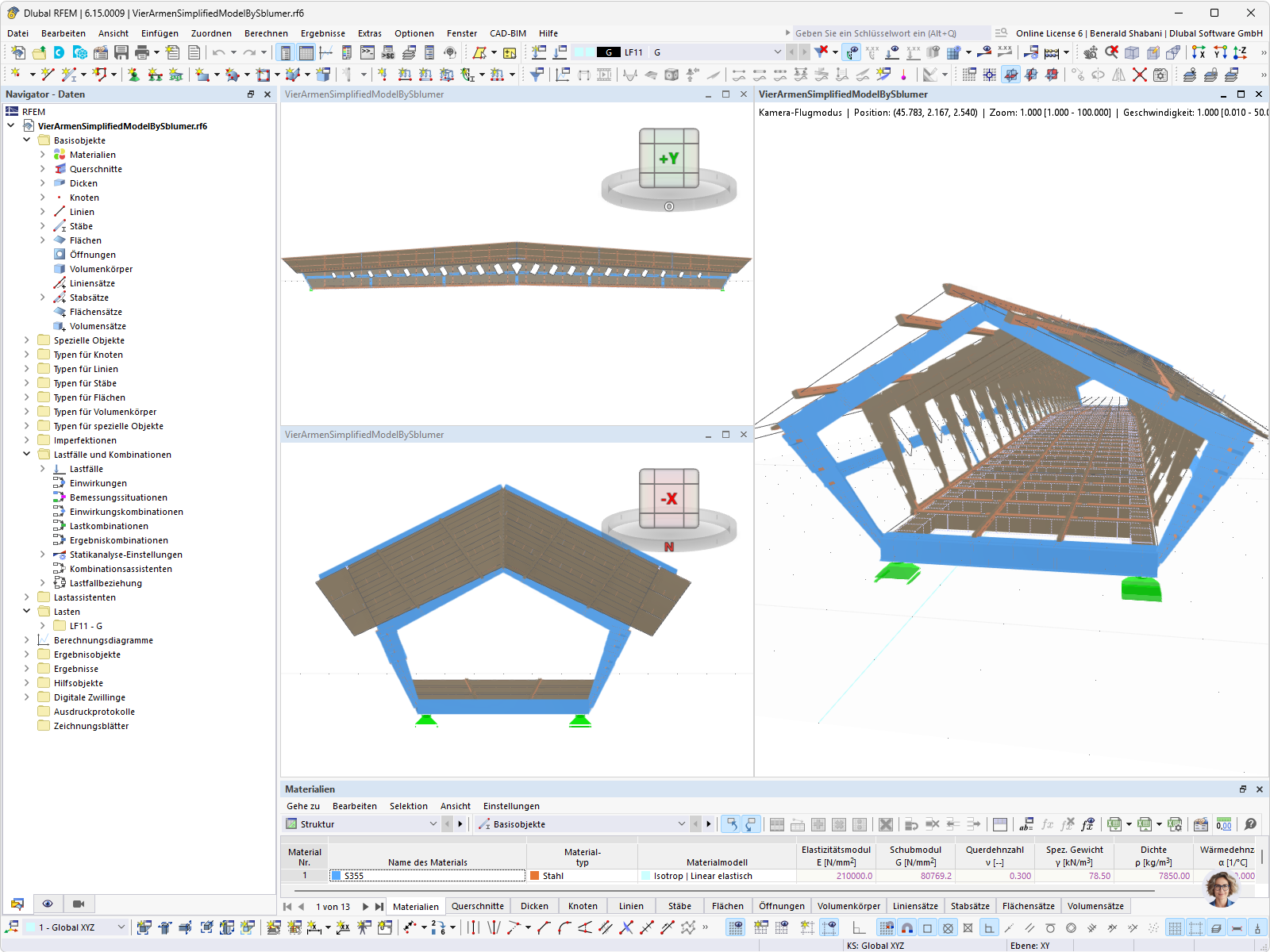This screenshot has width=1270, height=952.
Task: Click the zoom-cancel magnifier icon
Action: click(1111, 52)
